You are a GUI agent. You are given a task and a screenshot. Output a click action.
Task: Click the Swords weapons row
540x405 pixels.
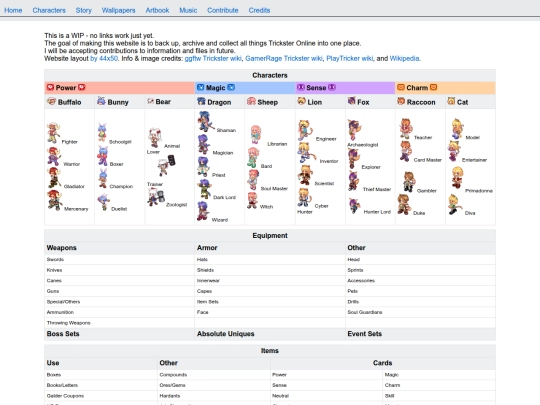coord(120,260)
